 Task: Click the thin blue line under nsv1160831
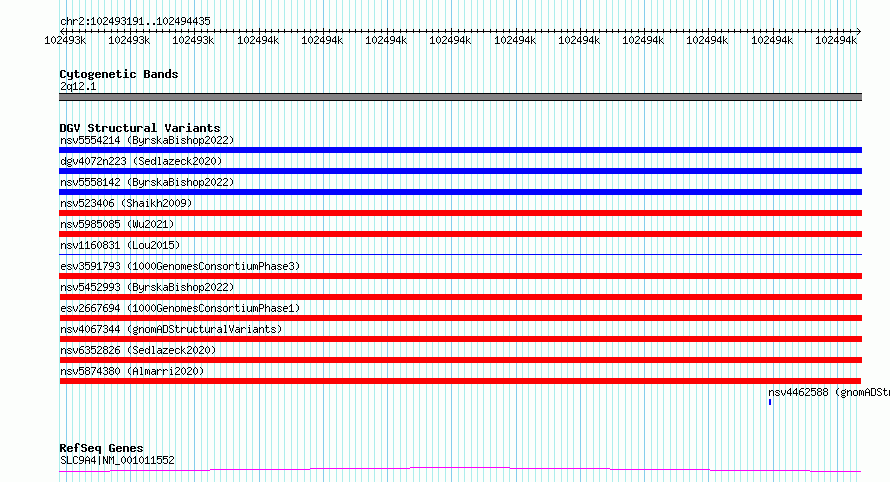[x=460, y=254]
